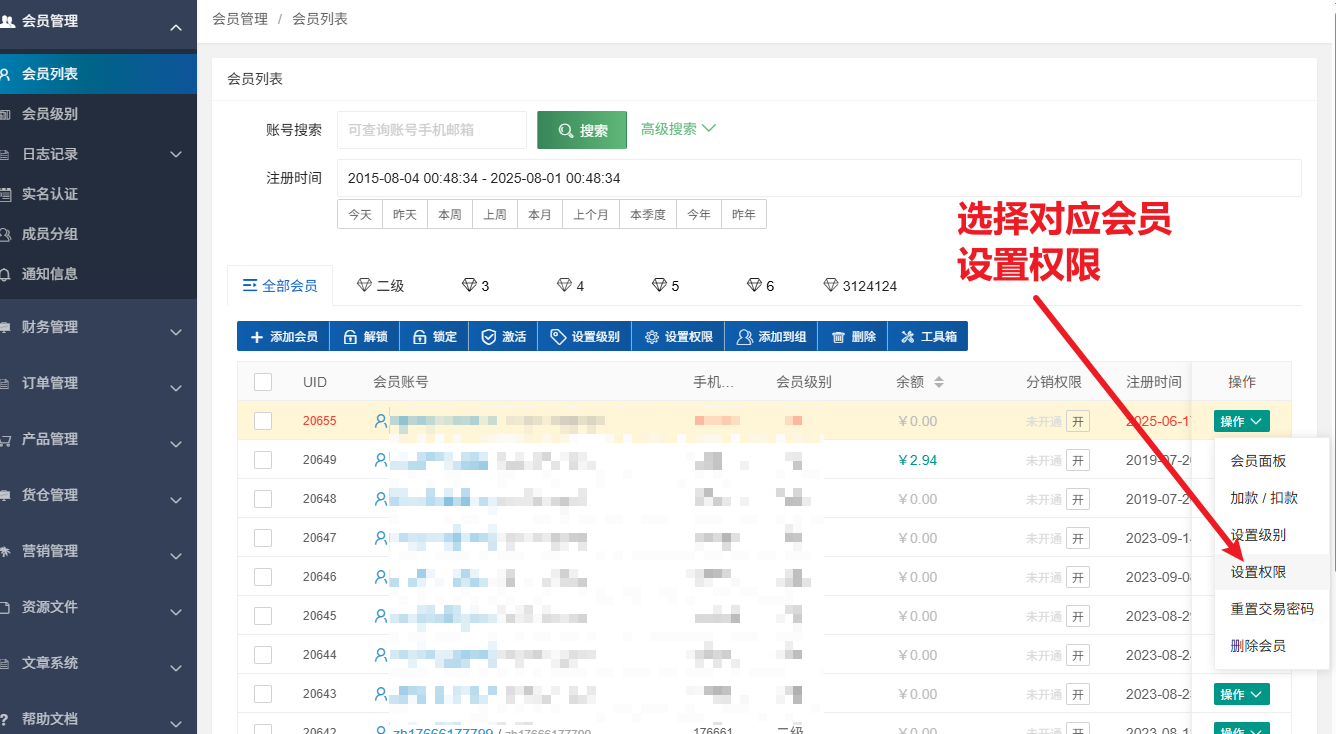
Task: Click the 设置权限 gear toolbar button
Action: click(x=677, y=337)
